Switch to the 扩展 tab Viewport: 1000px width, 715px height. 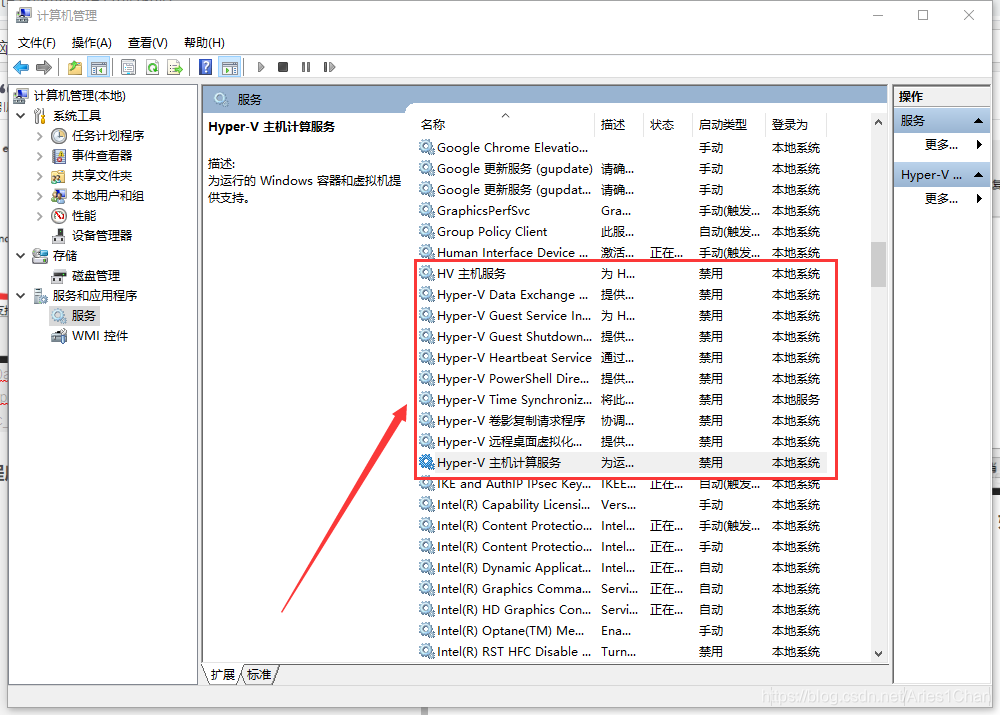pos(223,675)
